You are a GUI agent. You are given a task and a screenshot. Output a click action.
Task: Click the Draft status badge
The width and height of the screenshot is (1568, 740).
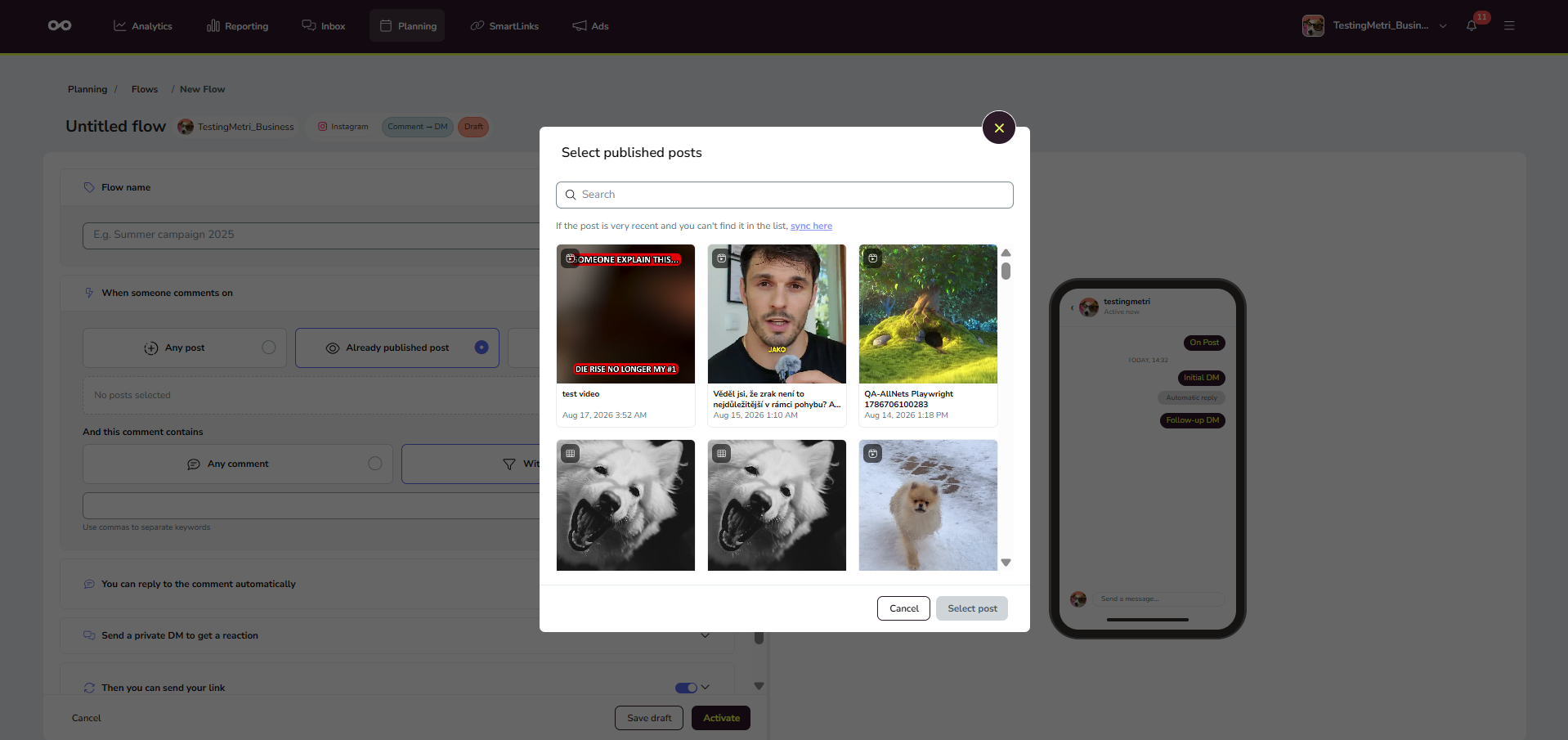point(473,127)
